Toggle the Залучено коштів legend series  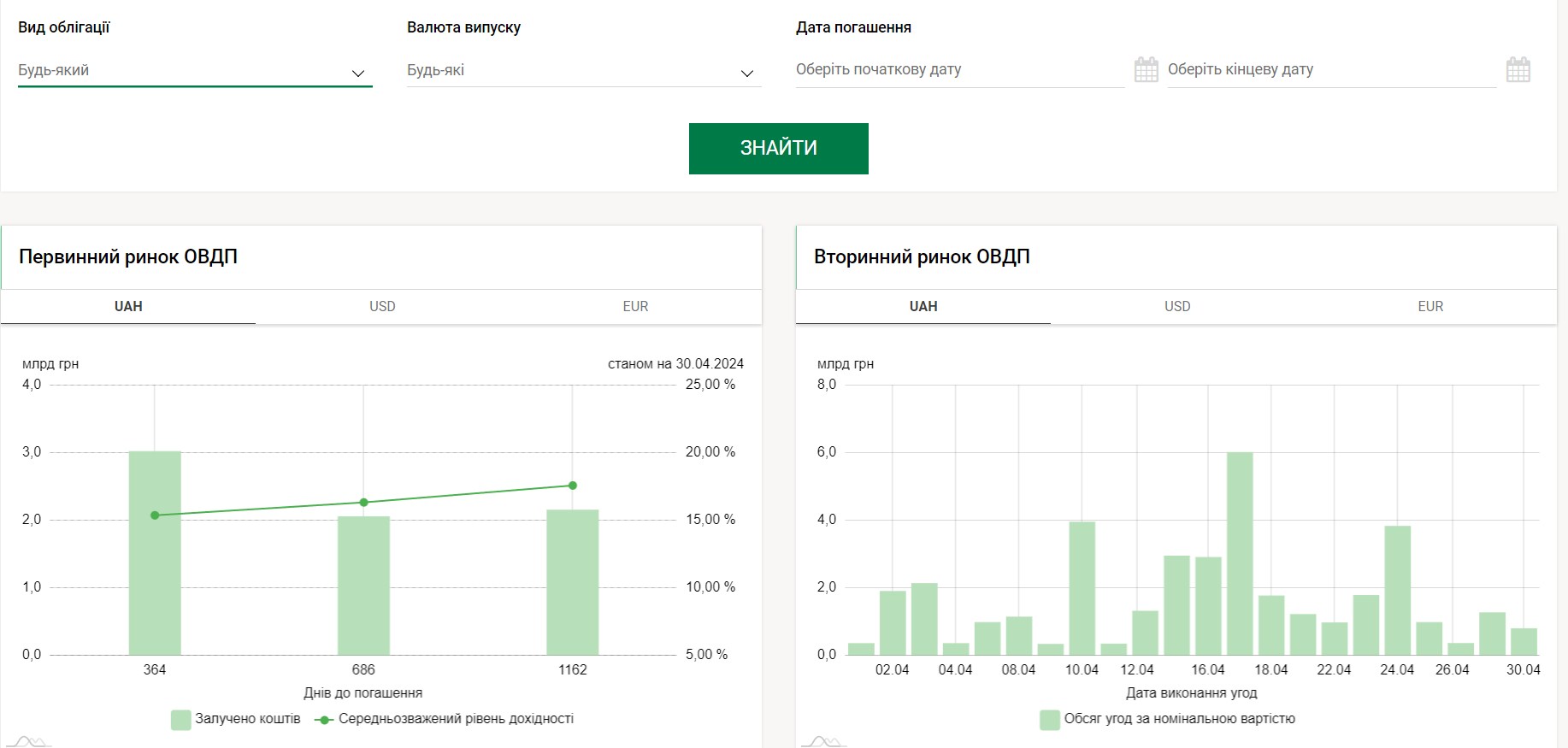[x=236, y=719]
